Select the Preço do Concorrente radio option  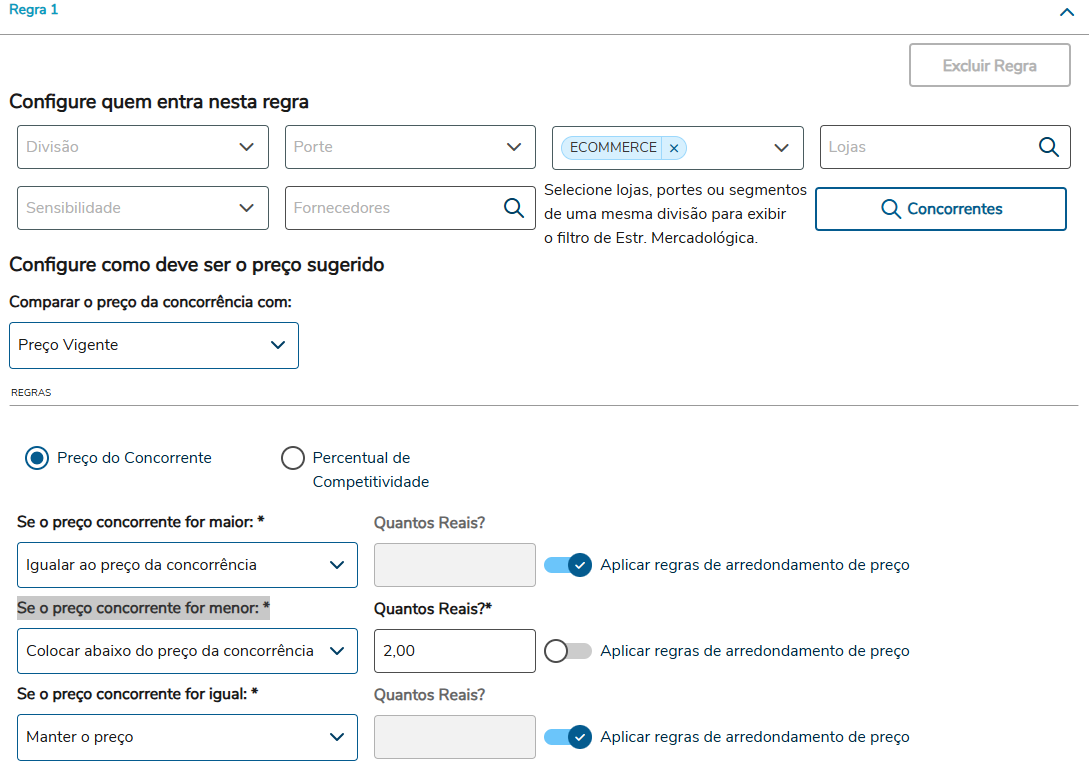38,458
